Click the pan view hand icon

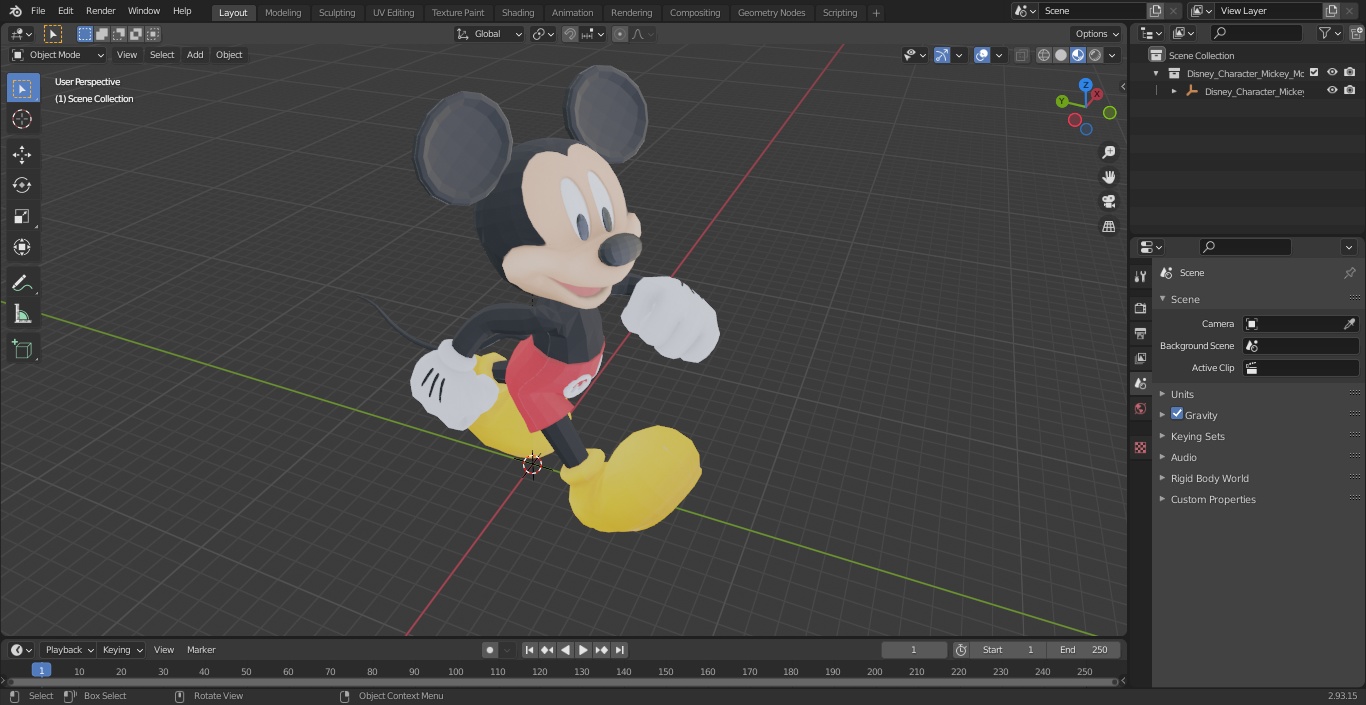click(1108, 177)
